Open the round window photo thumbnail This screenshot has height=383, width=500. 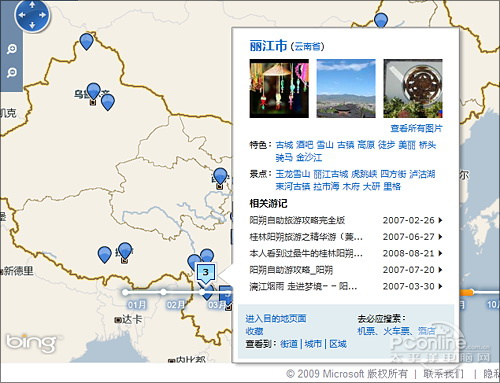coord(413,88)
